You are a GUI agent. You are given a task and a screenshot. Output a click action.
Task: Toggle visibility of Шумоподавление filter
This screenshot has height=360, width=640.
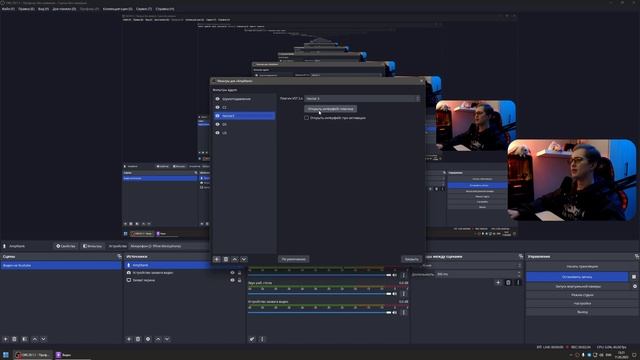(x=217, y=99)
